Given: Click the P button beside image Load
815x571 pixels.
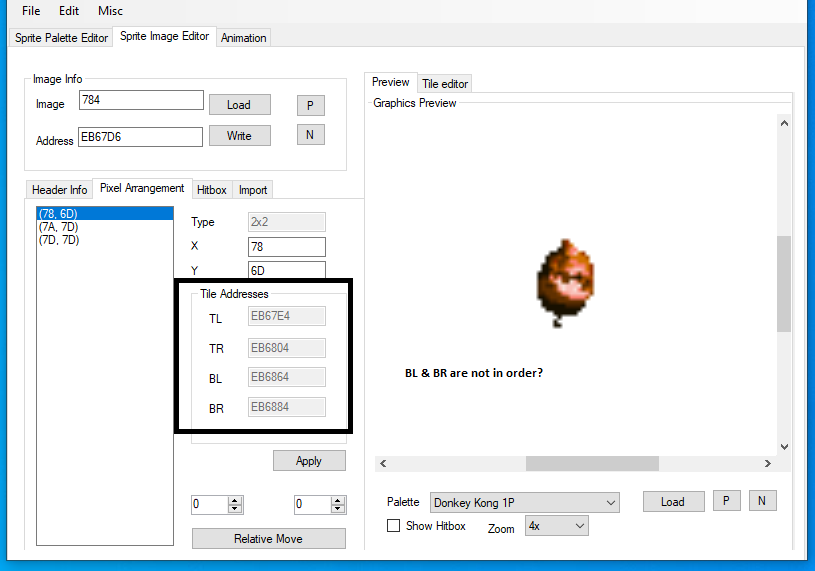Looking at the screenshot, I should [310, 105].
